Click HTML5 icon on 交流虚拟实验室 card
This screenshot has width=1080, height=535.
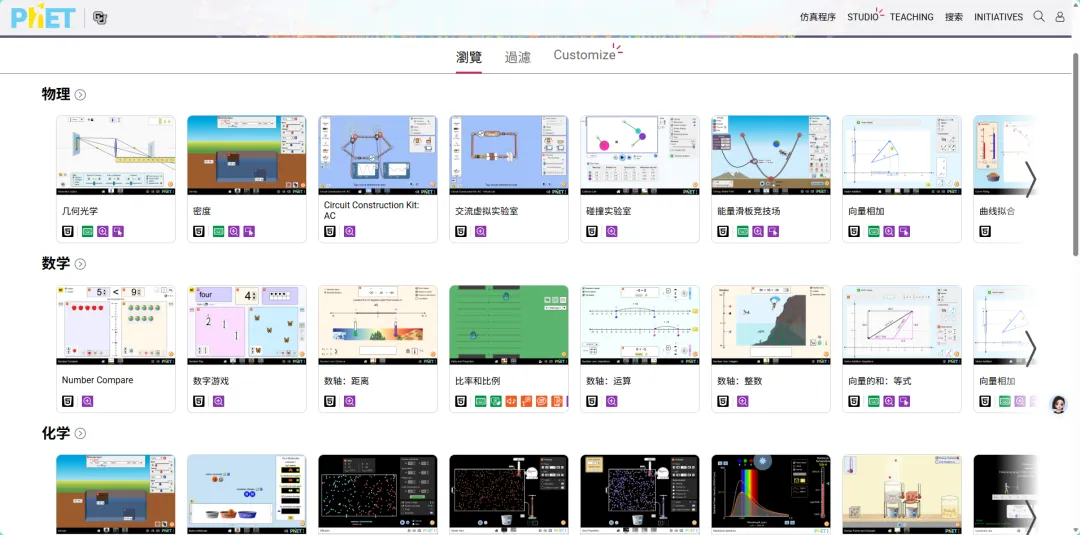[x=460, y=231]
